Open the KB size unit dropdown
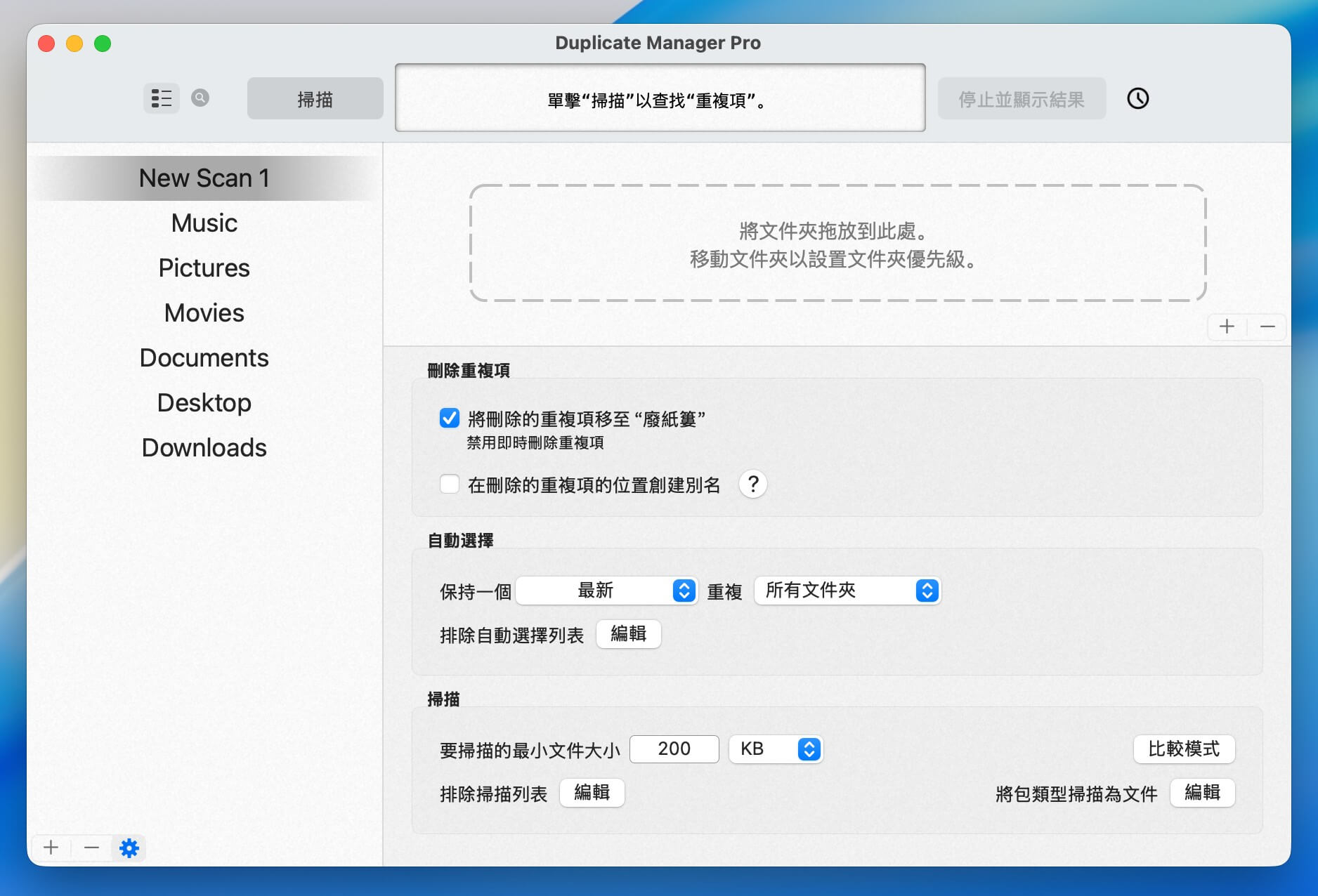1318x896 pixels. (x=776, y=749)
